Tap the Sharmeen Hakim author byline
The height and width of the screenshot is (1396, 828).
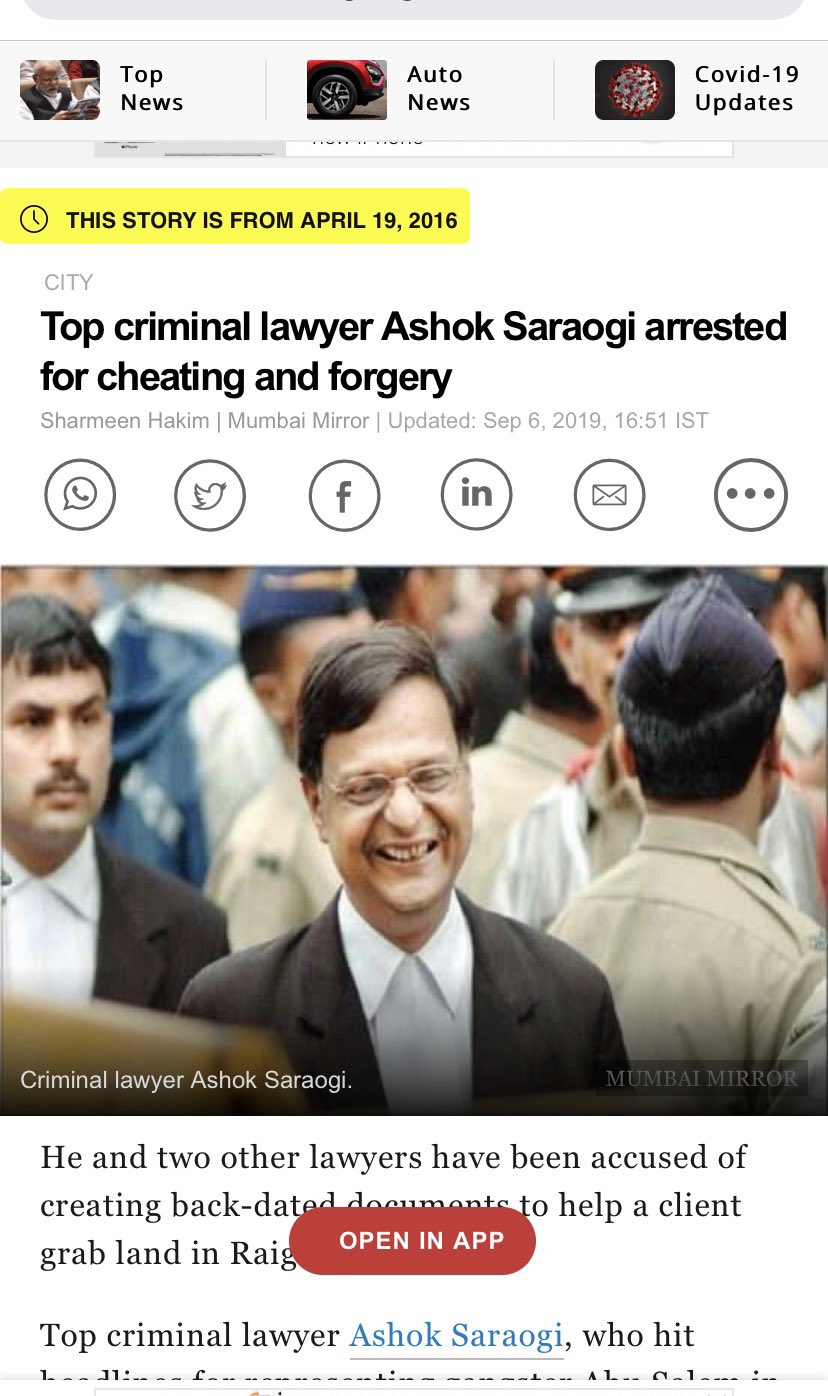125,421
